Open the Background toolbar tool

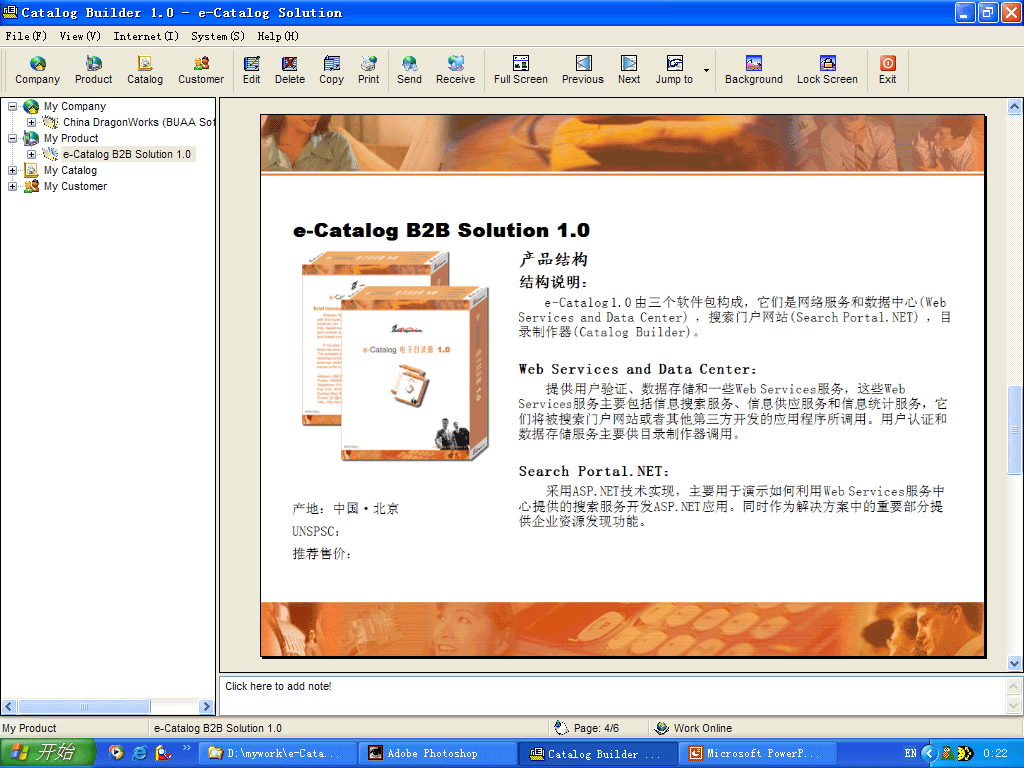(x=754, y=70)
